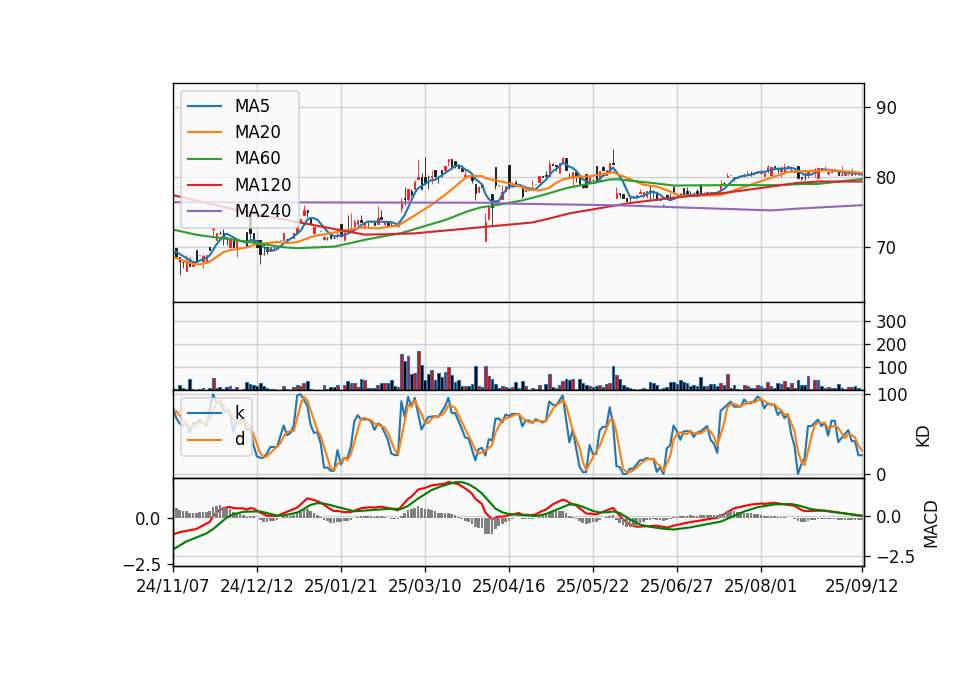Click the MA5 legend label

252,106
